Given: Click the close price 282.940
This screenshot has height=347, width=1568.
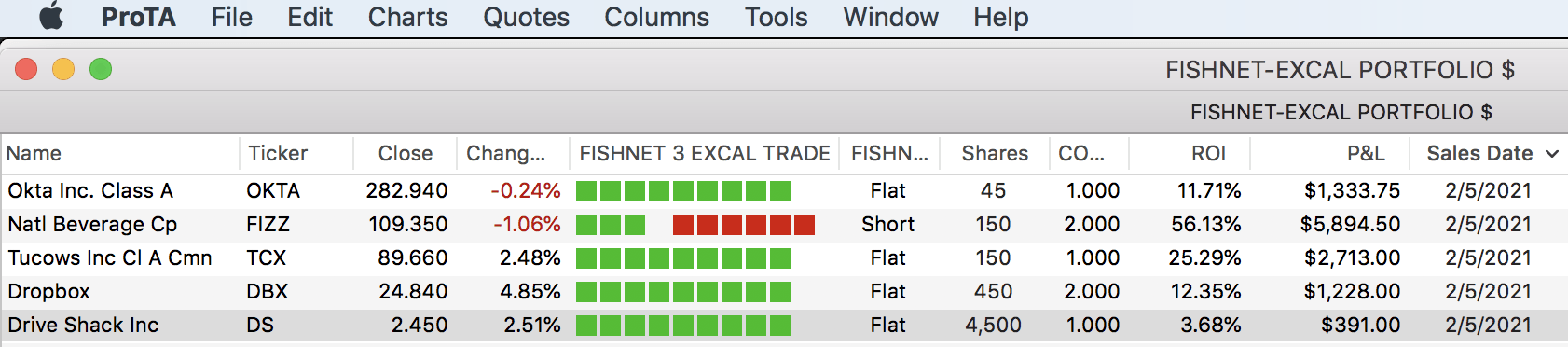Looking at the screenshot, I should [x=406, y=190].
